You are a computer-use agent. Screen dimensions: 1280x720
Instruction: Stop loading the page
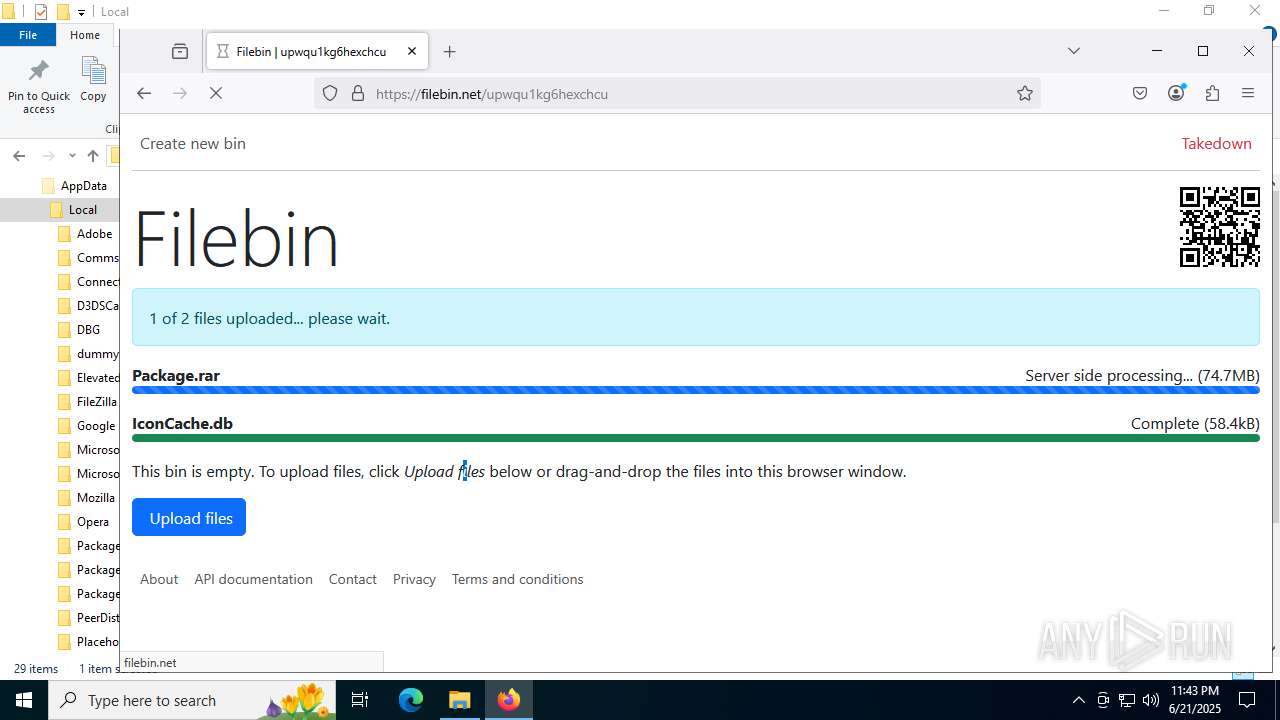click(216, 93)
